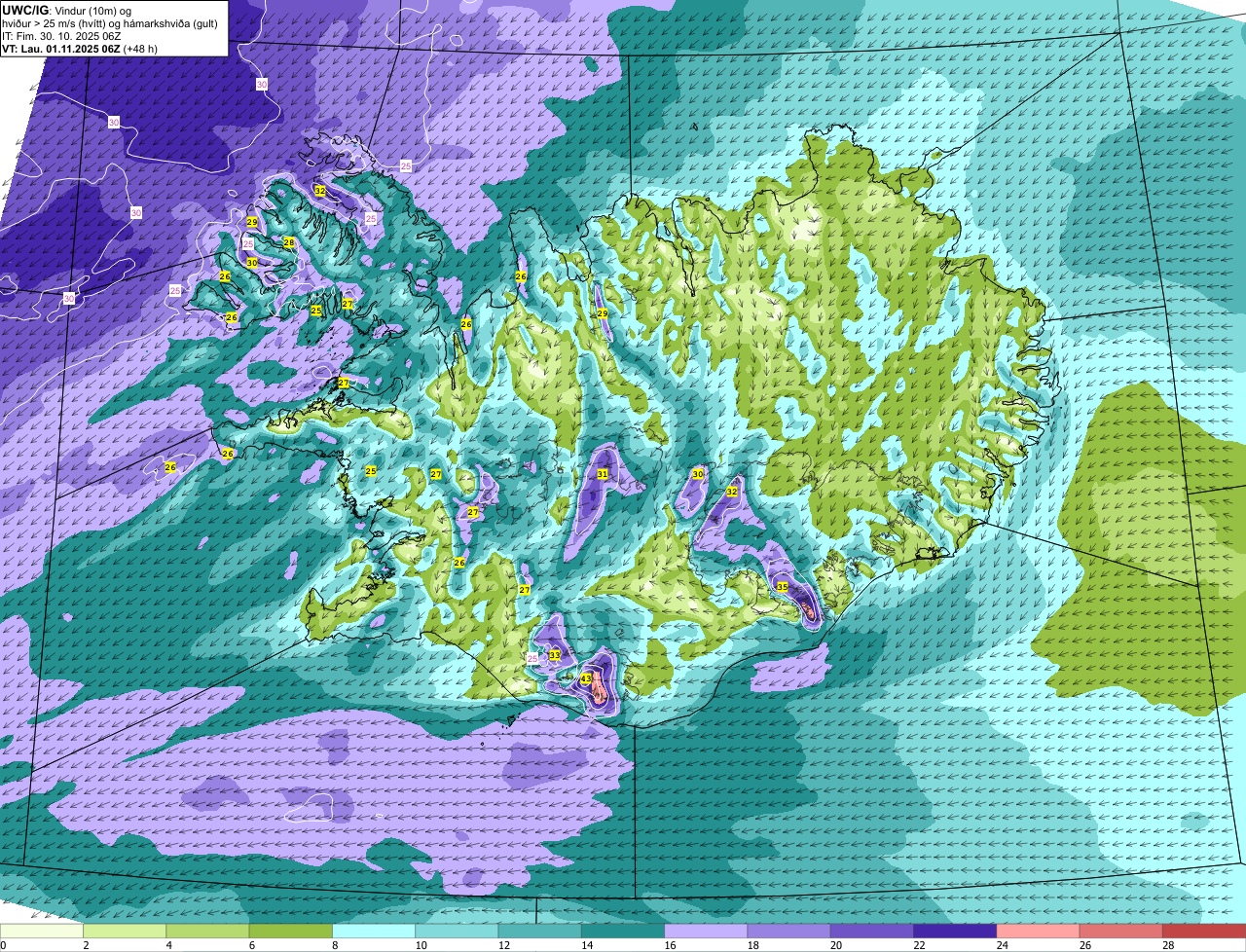The width and height of the screenshot is (1246, 952).
Task: Pick the 14–16 dark teal scale swatch
Action: 623,931
